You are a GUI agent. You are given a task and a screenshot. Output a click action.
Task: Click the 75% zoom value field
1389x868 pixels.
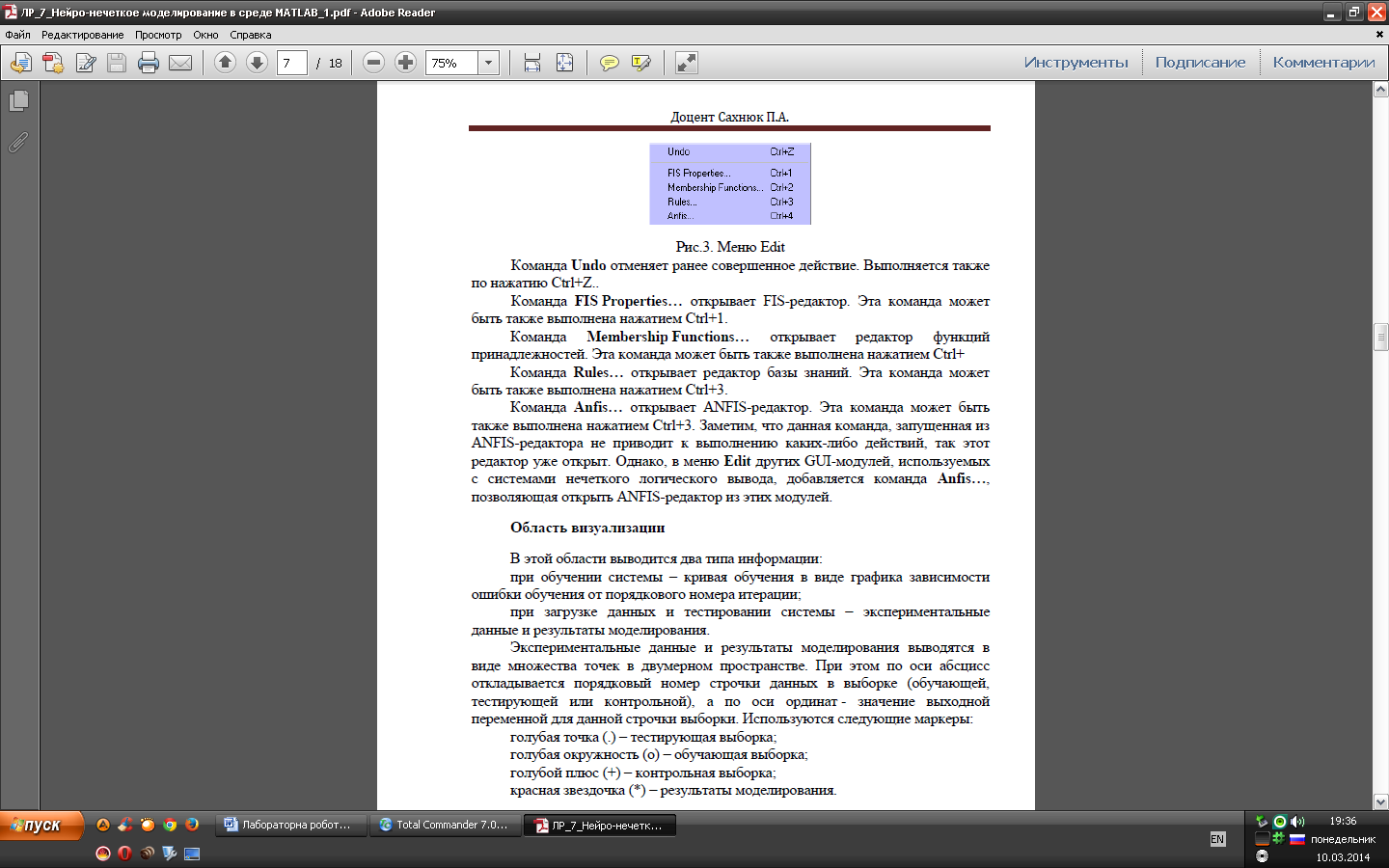coord(452,63)
